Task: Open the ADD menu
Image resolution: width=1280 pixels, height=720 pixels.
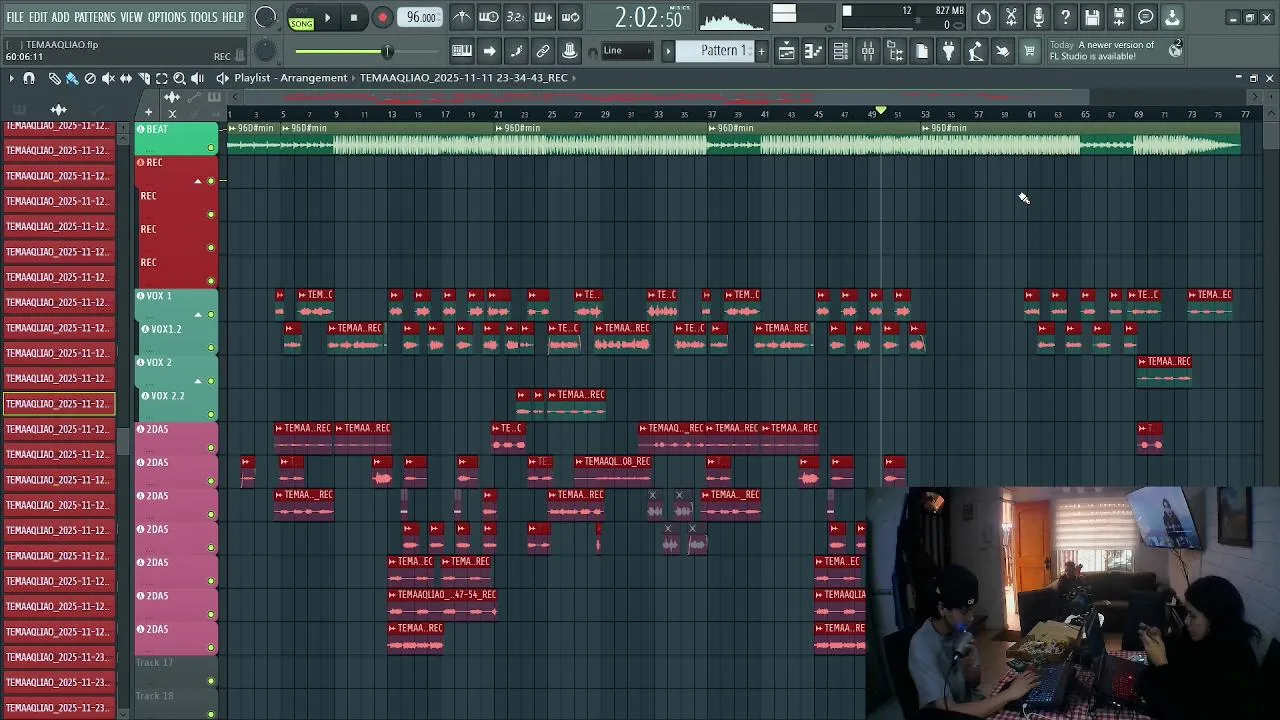Action: (x=61, y=17)
